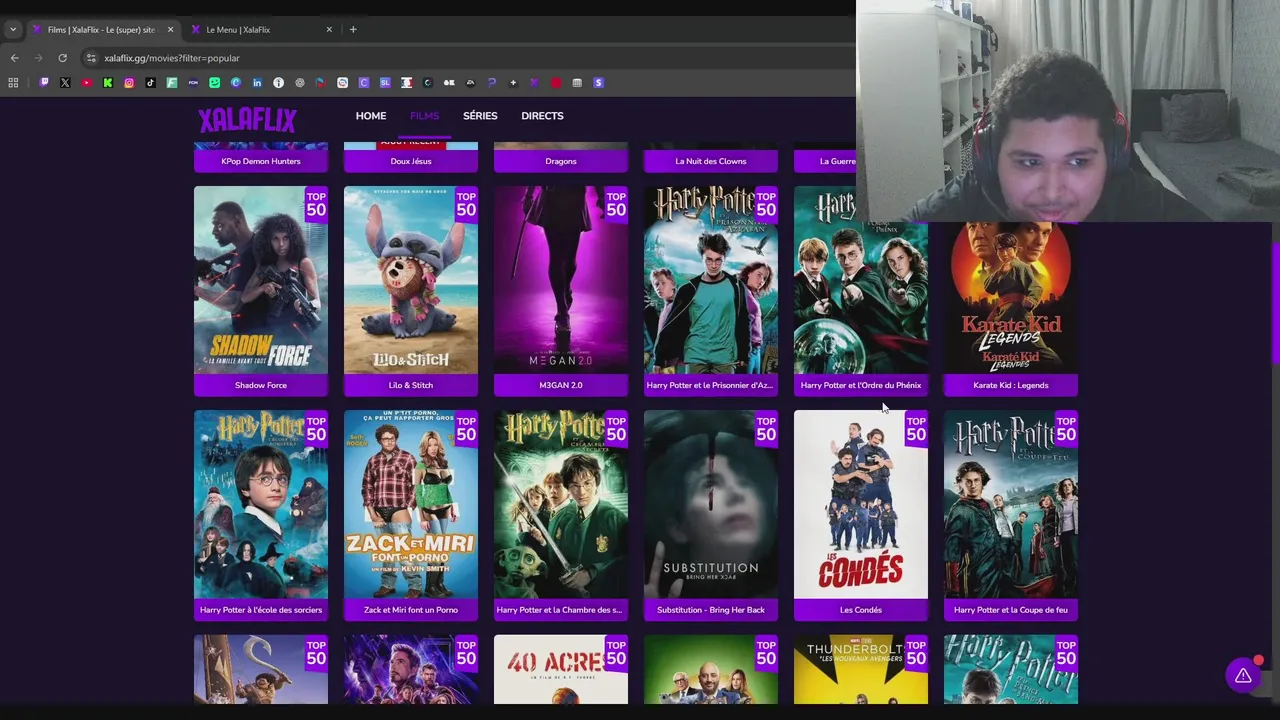Open the Shadow Force movie poster
This screenshot has height=720, width=1280.
261,280
